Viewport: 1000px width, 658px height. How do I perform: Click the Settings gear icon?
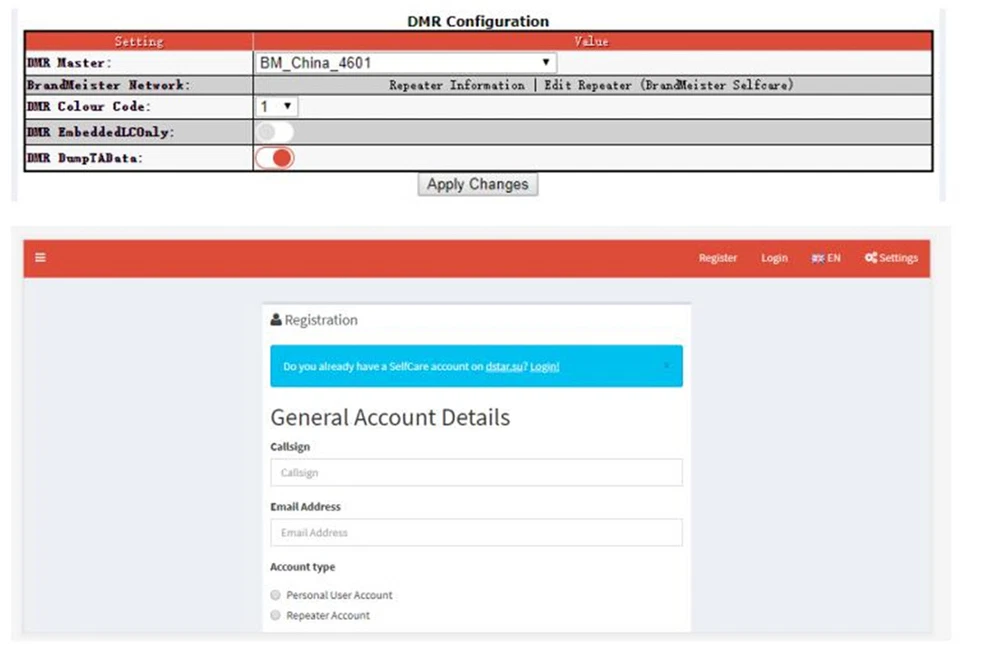tap(871, 258)
